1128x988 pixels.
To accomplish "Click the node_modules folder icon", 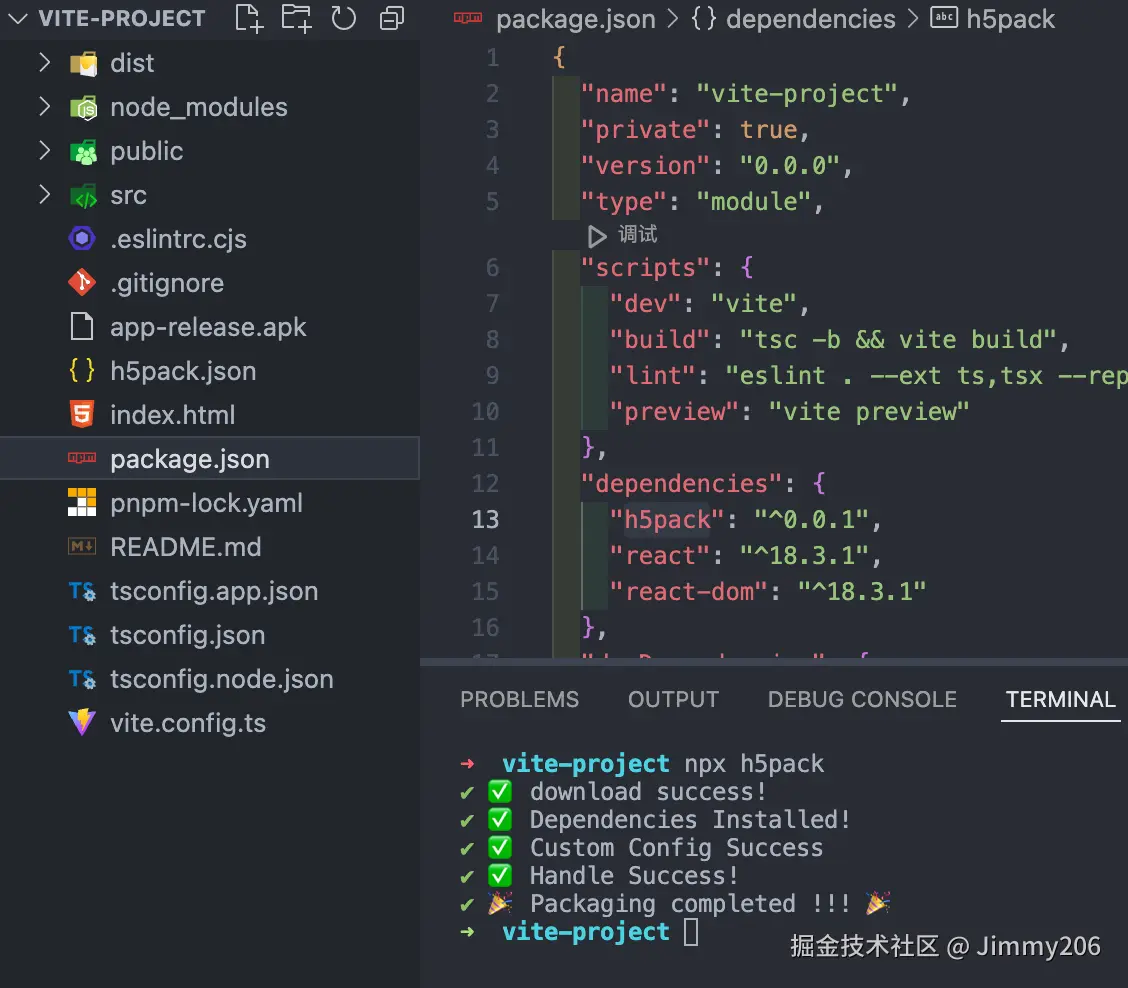I will [83, 108].
